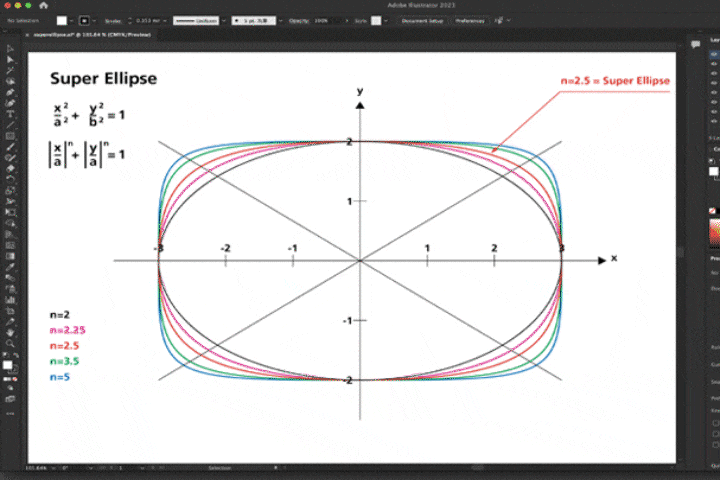Select the Free Transform tool
The height and width of the screenshot is (480, 720).
10,212
